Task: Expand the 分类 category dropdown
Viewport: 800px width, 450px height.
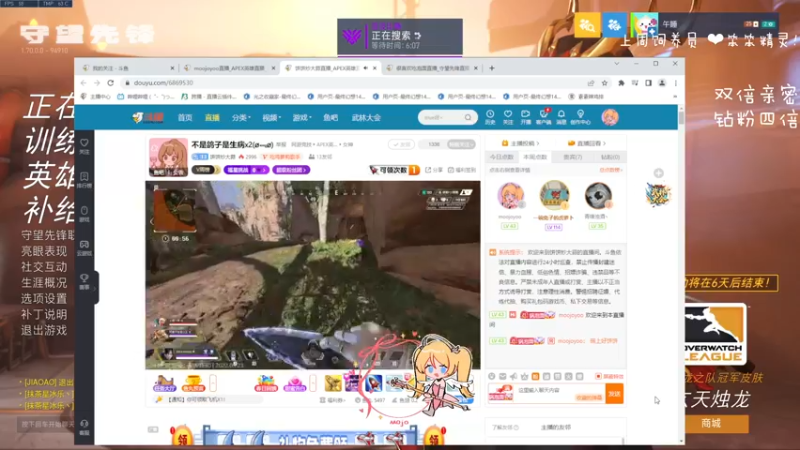Action: [x=241, y=117]
